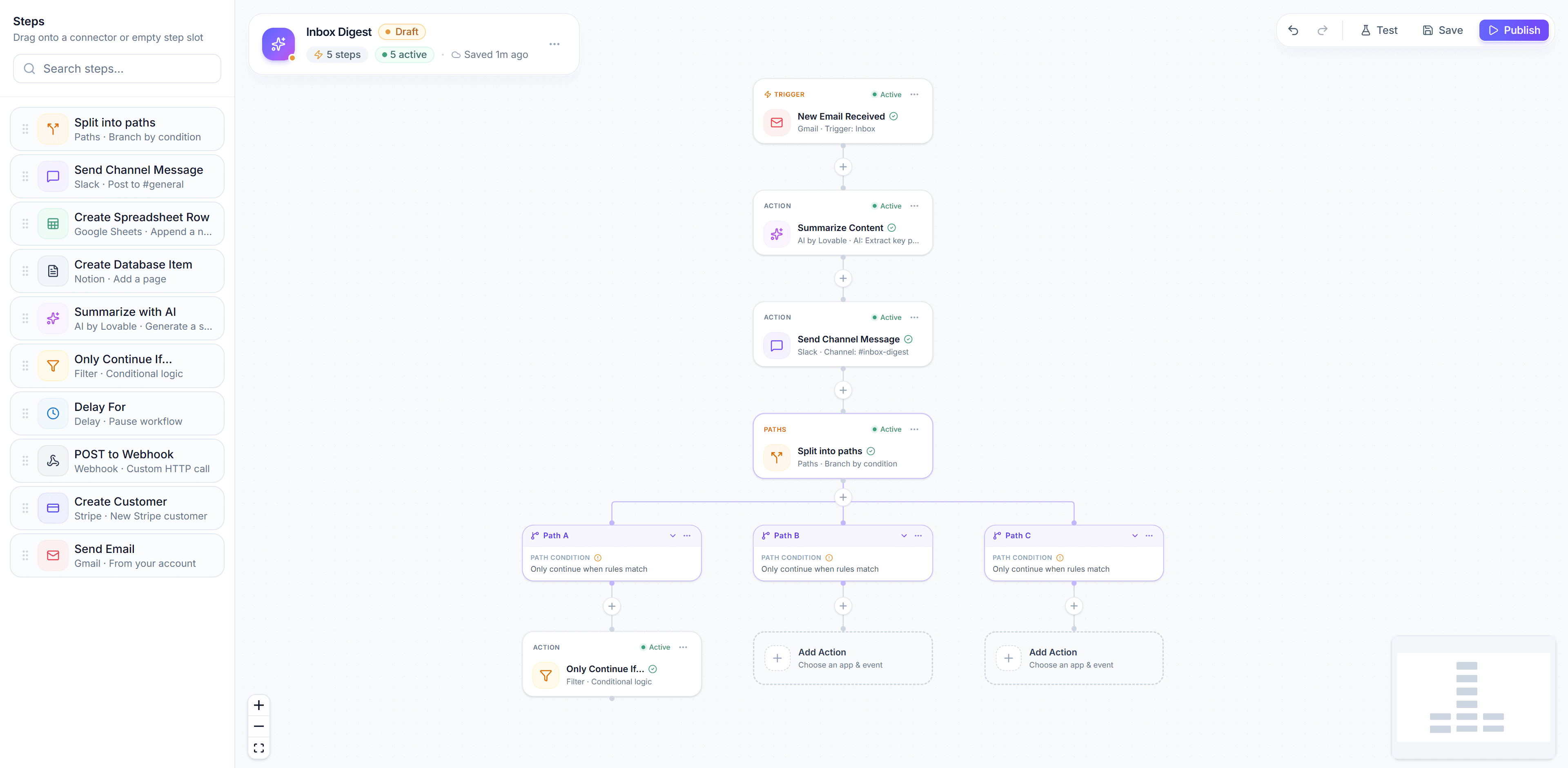
Task: Open options menu on Only Continue If node
Action: tap(683, 648)
